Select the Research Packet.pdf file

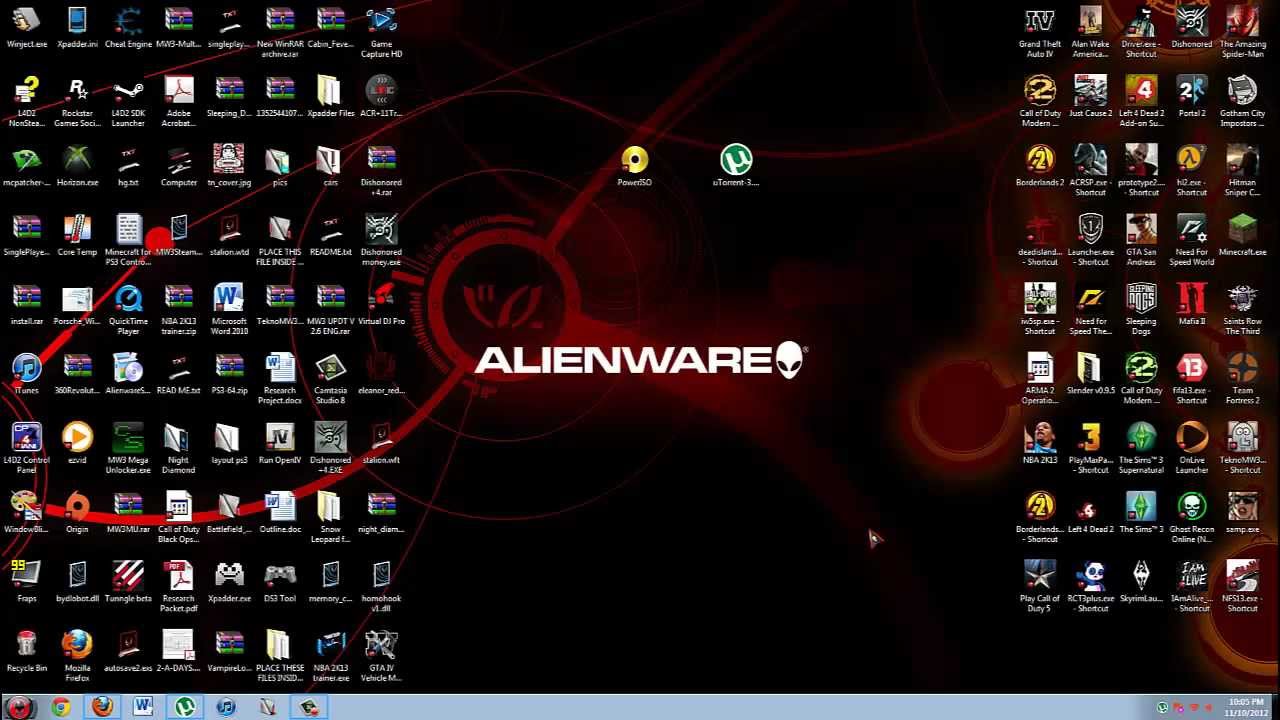click(179, 586)
